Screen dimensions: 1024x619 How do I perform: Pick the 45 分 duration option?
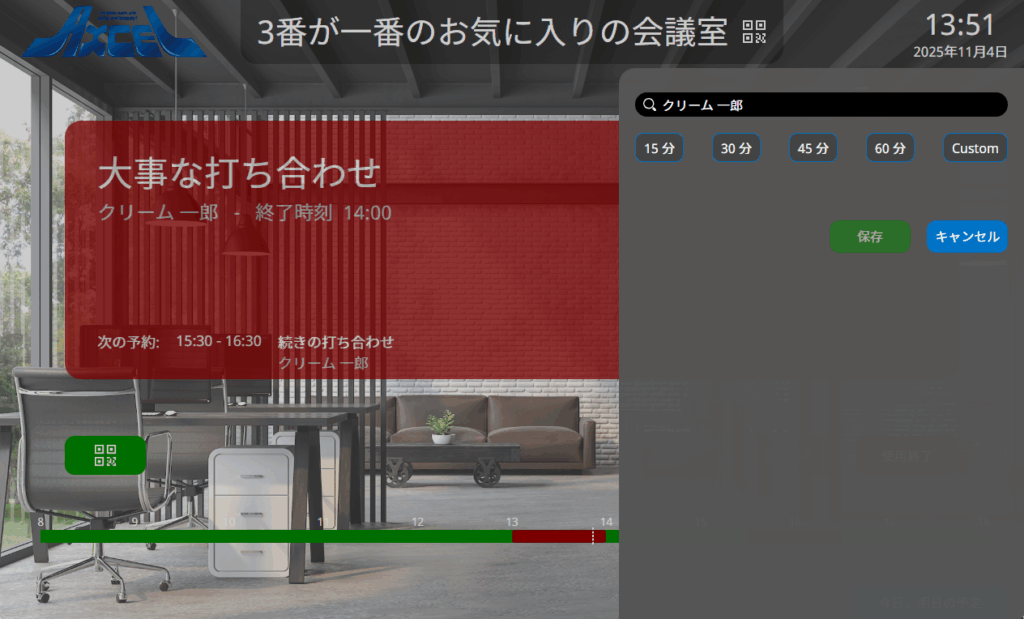coord(813,148)
